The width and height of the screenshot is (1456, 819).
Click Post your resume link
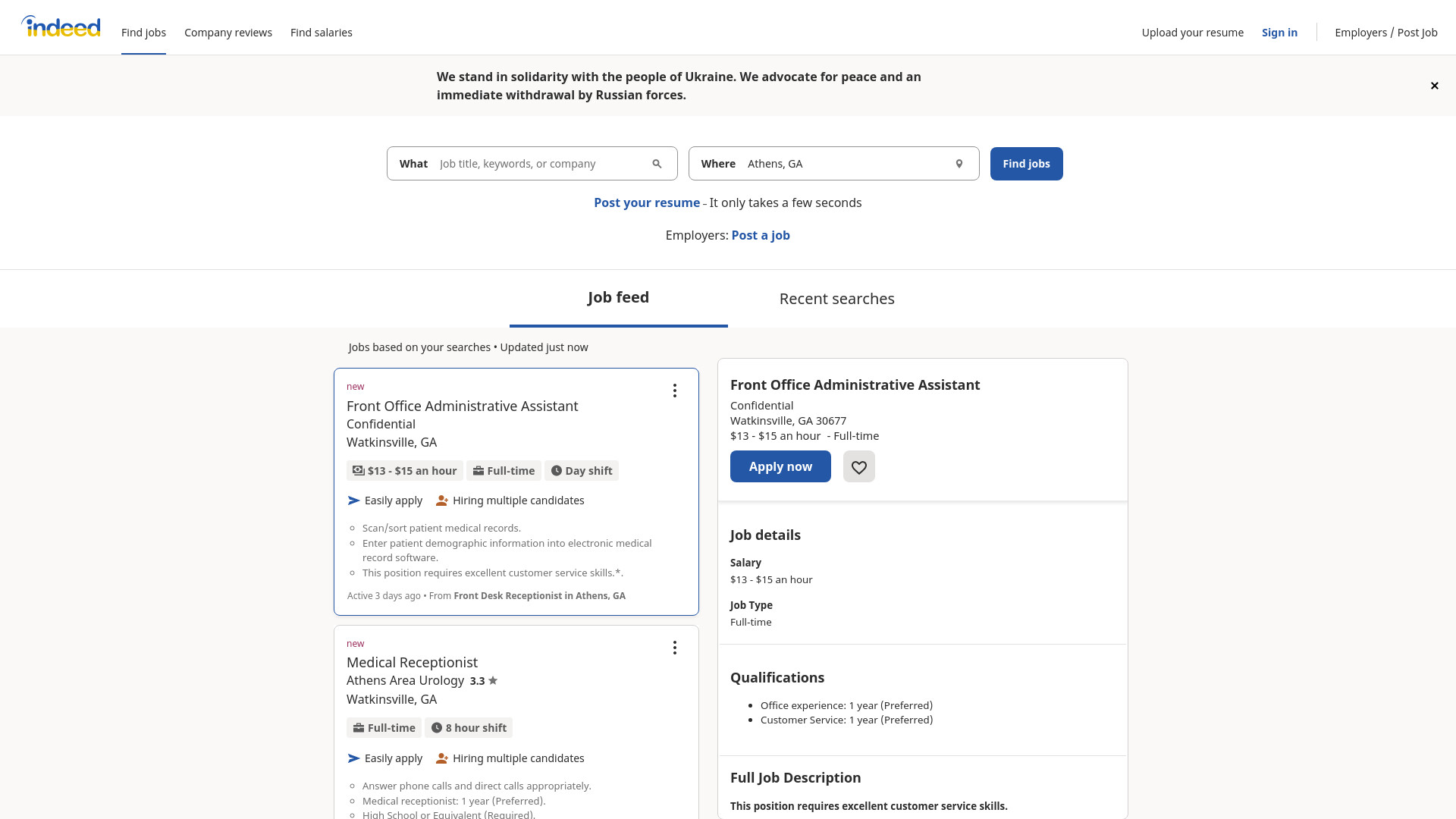pyautogui.click(x=647, y=203)
